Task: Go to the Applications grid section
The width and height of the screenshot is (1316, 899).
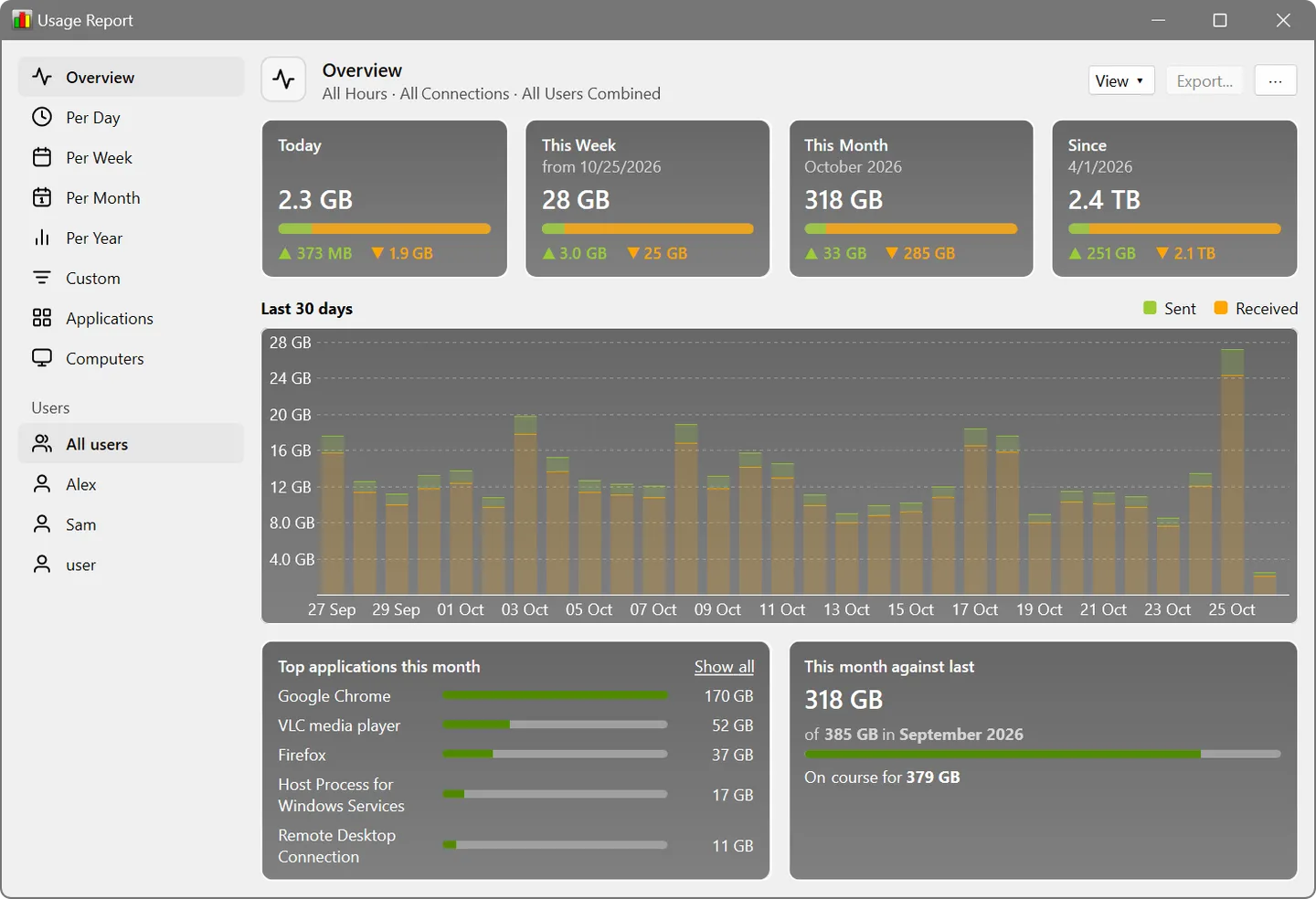Action: 131,318
